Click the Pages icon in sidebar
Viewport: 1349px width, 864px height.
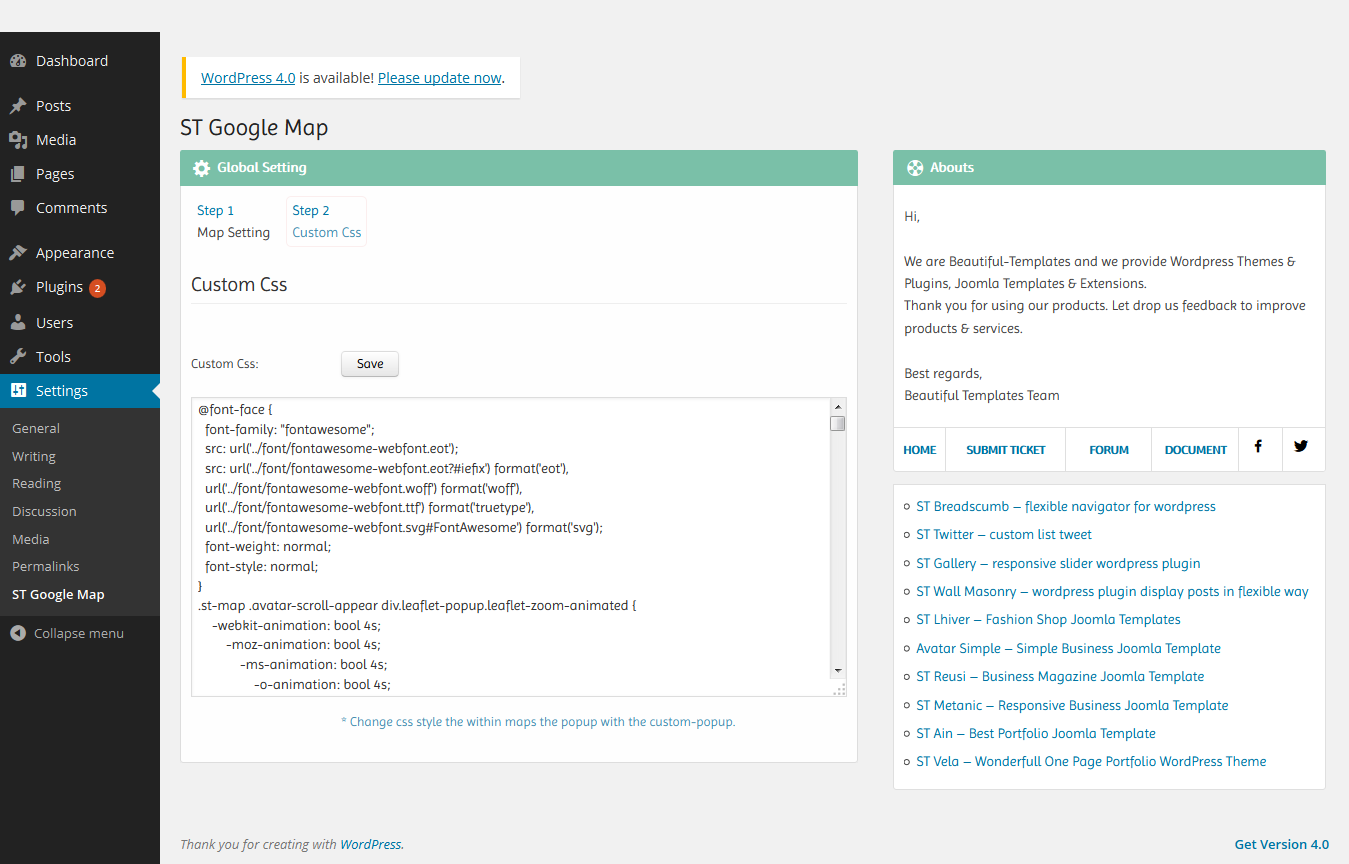coord(18,174)
